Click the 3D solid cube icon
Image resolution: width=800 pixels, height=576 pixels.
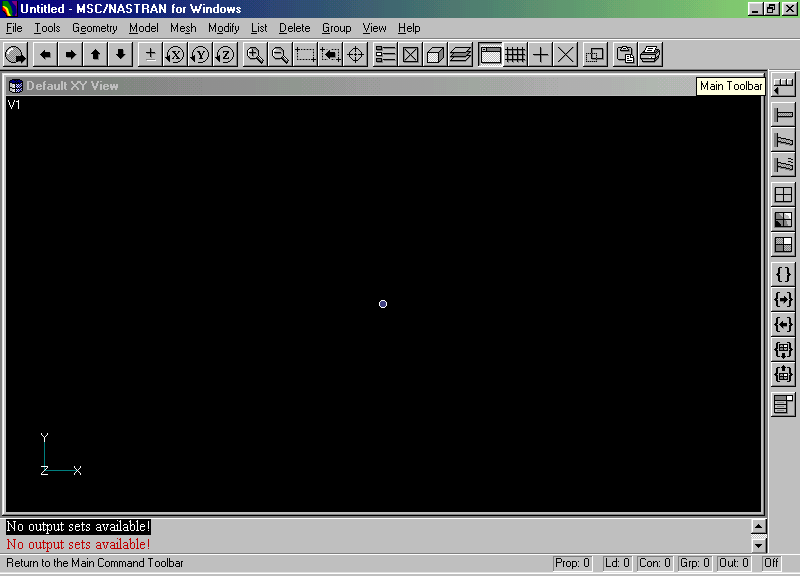click(435, 55)
